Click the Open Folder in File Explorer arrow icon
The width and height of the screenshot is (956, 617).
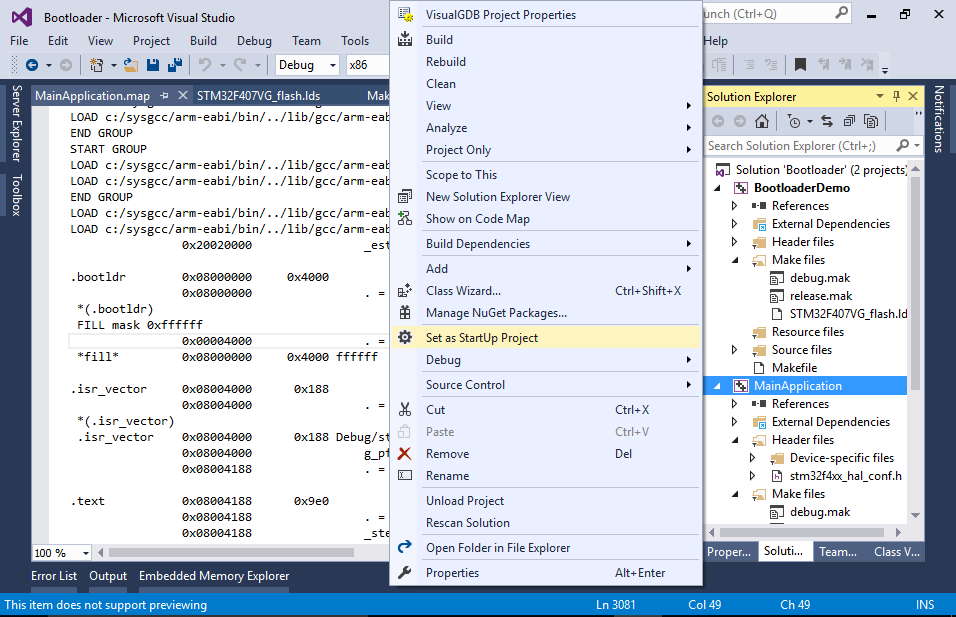click(405, 547)
